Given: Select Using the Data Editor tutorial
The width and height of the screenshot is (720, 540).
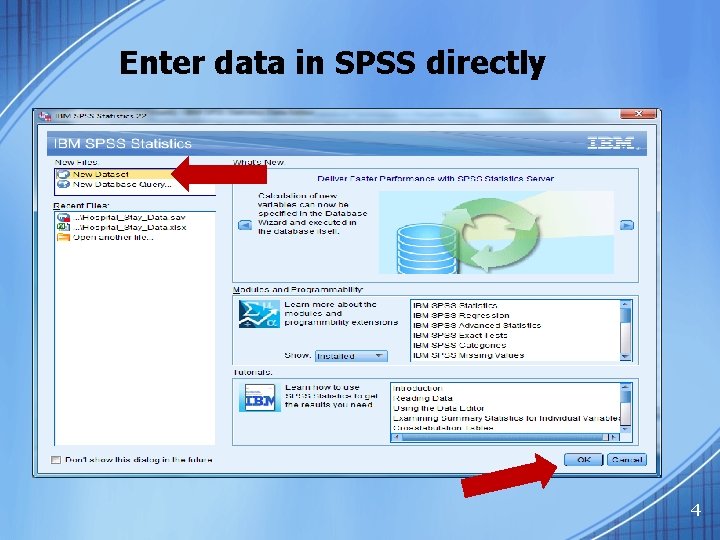Looking at the screenshot, I should [439, 409].
